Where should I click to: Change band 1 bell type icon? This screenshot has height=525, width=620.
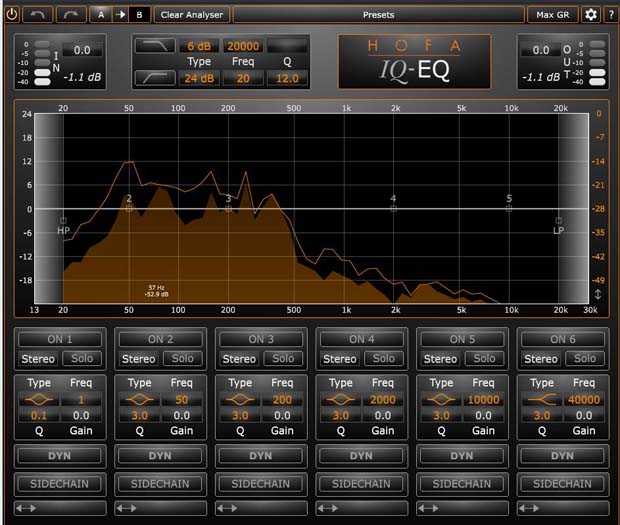(x=39, y=400)
